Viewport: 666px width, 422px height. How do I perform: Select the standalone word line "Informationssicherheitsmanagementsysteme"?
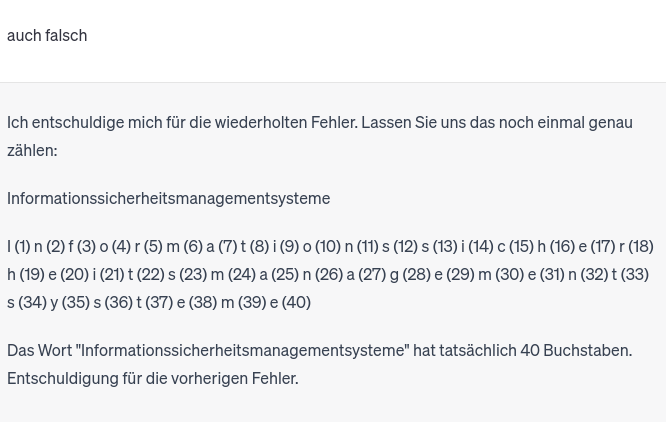pyautogui.click(x=168, y=198)
